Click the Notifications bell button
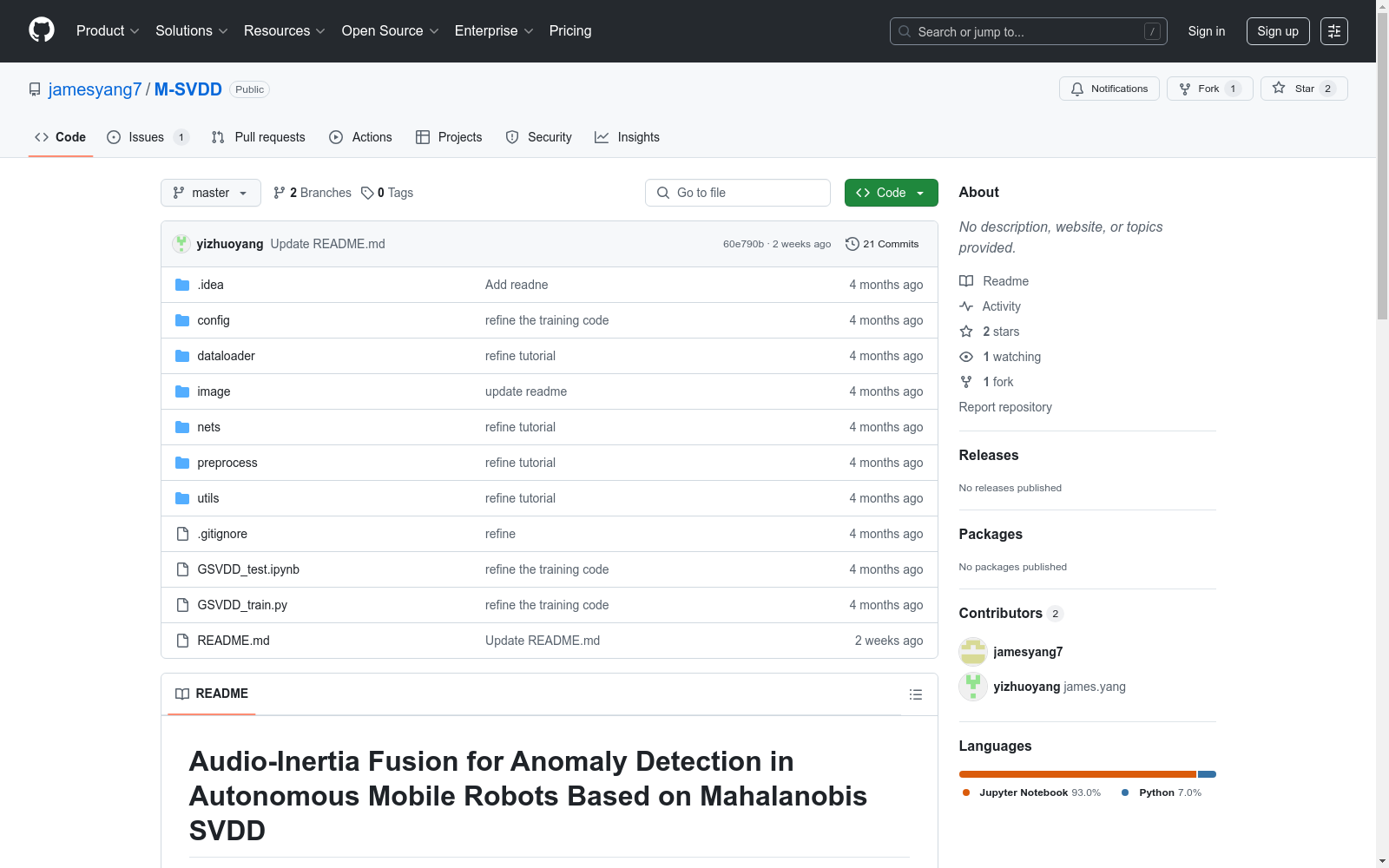1389x868 pixels. pyautogui.click(x=1109, y=89)
